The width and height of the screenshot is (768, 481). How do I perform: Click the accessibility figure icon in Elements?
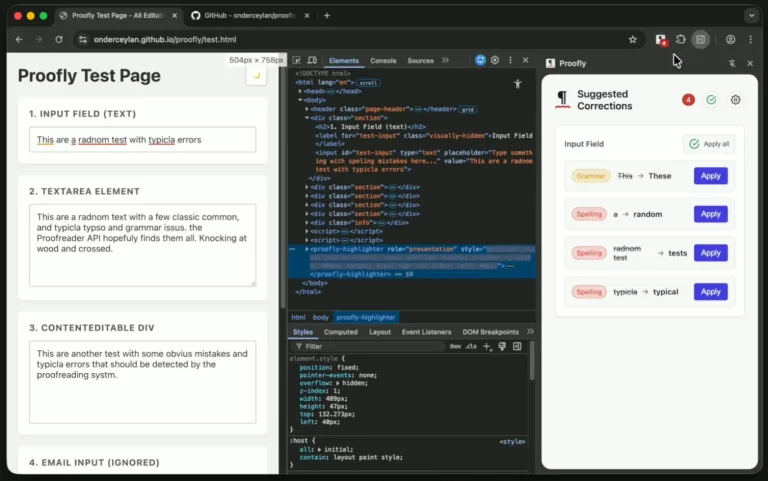pyautogui.click(x=518, y=84)
